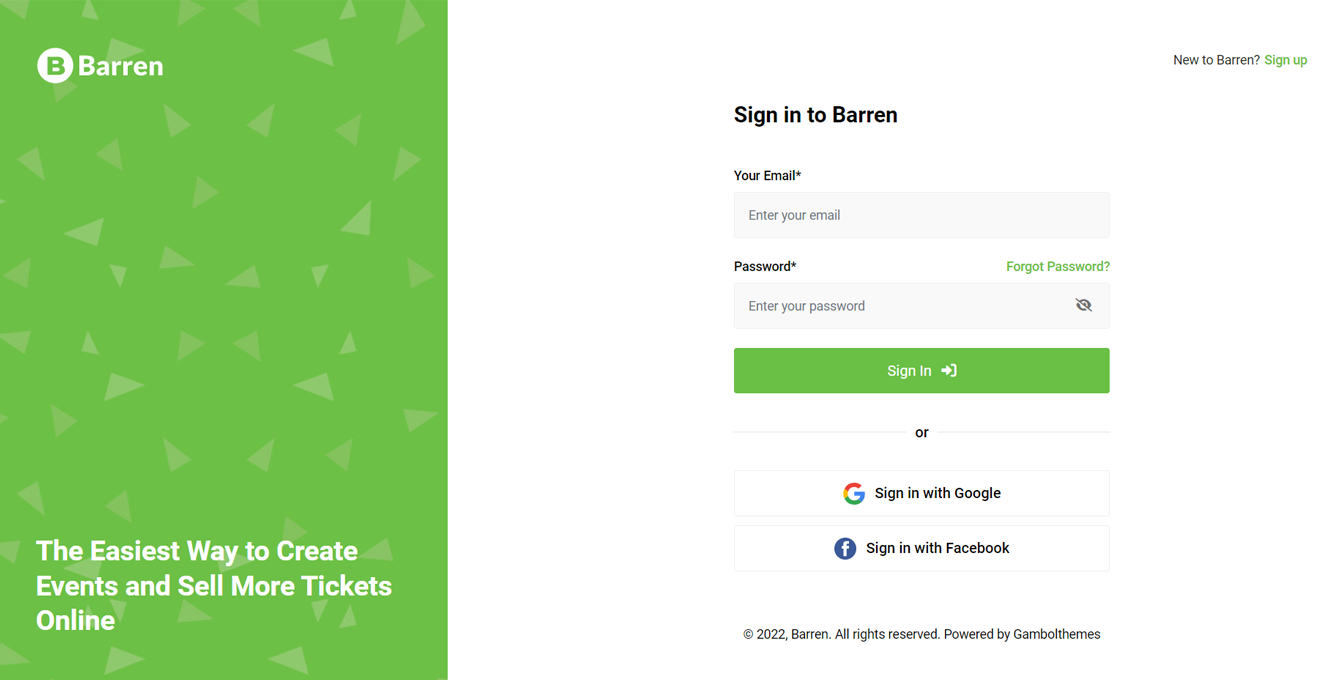Choose Sign in with Google
Image resolution: width=1342 pixels, height=680 pixels.
pyautogui.click(x=937, y=493)
